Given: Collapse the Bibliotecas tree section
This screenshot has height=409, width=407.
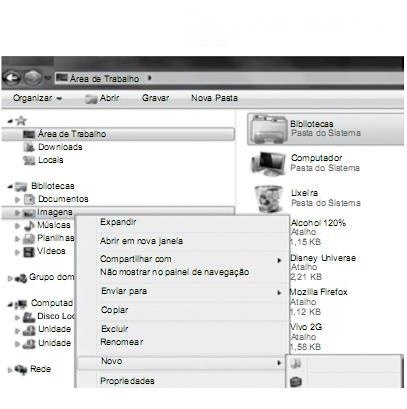Looking at the screenshot, I should tap(10, 186).
